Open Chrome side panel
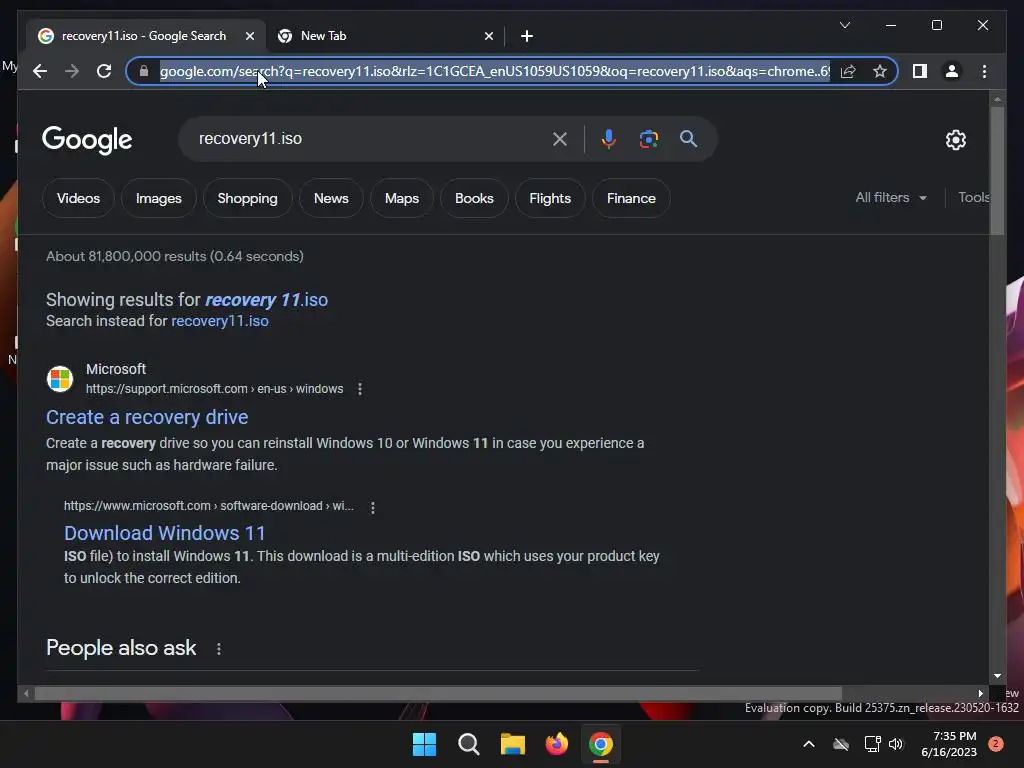1024x768 pixels. (x=920, y=71)
